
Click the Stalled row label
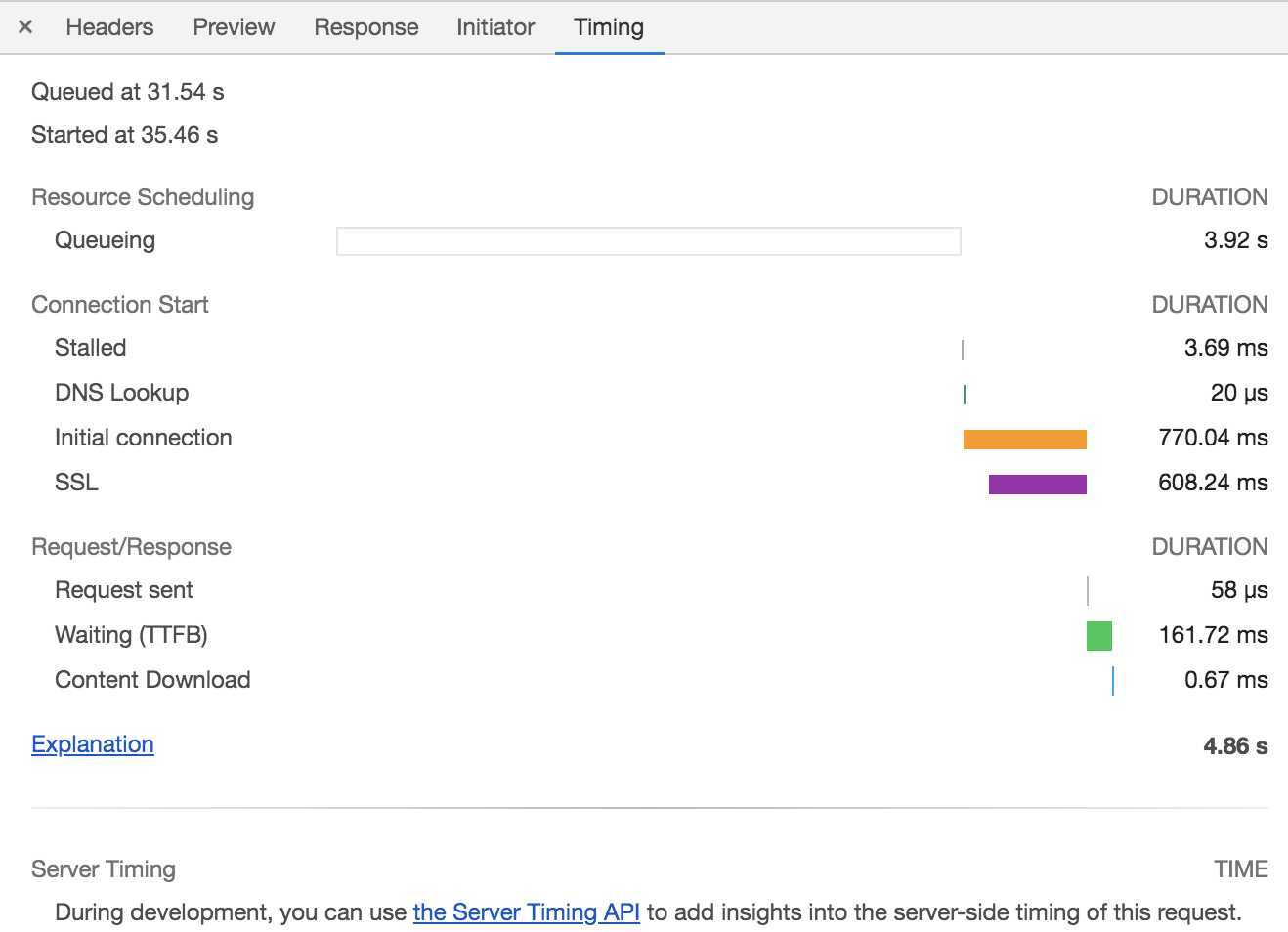(x=91, y=348)
